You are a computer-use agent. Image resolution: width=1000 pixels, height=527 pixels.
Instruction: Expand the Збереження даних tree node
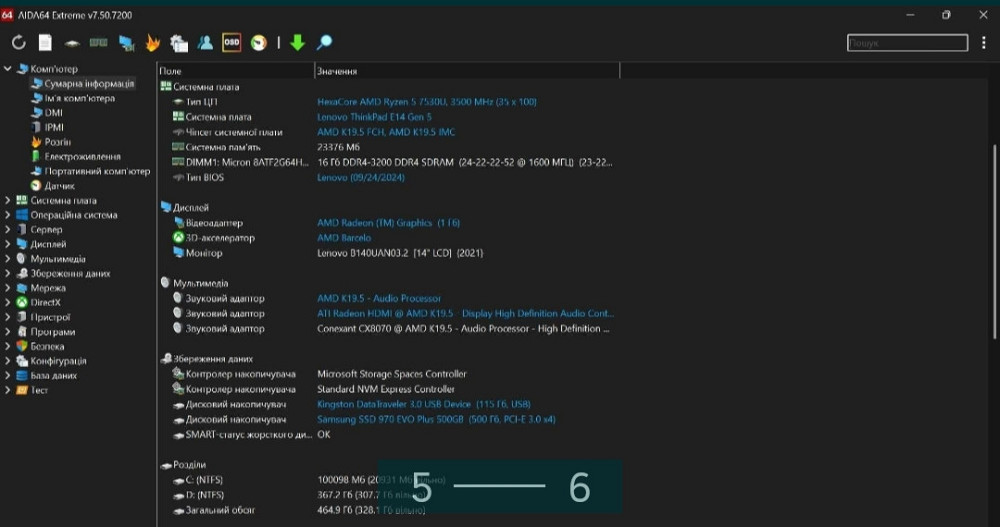point(8,273)
